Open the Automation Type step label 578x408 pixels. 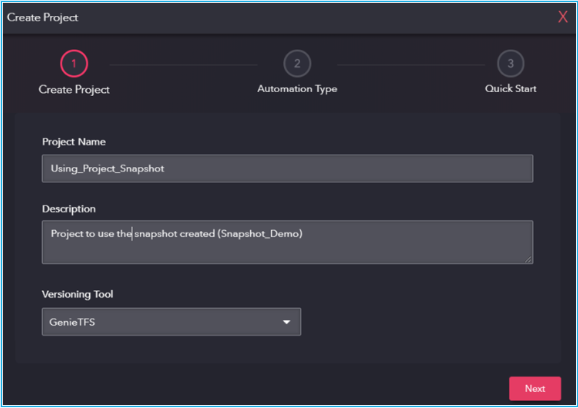pyautogui.click(x=297, y=89)
